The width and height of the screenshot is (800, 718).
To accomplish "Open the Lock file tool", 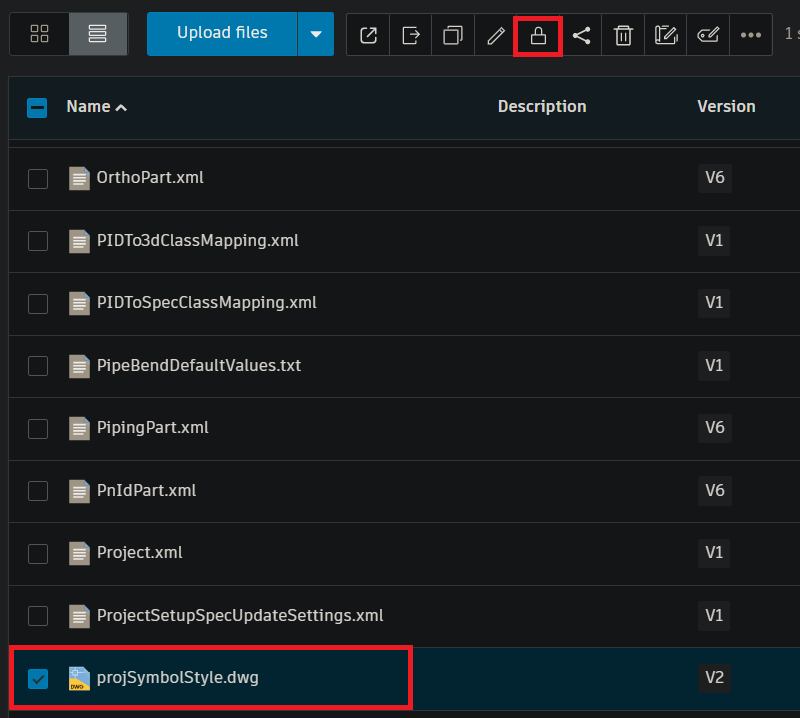I will point(537,35).
